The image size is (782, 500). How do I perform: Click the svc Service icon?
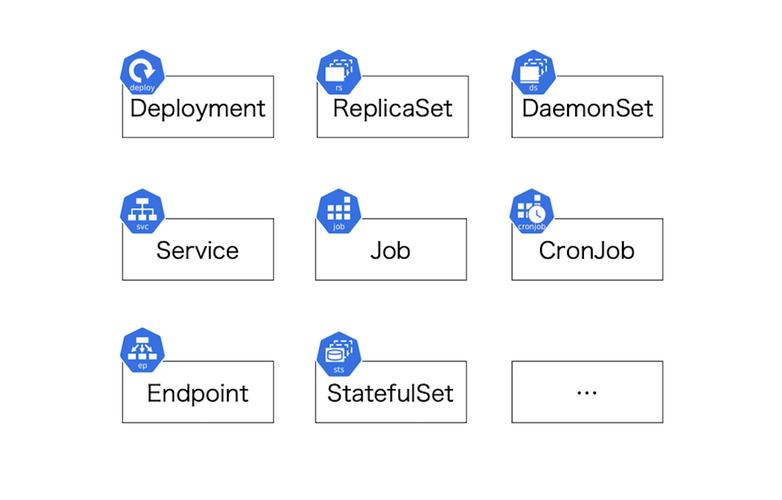click(x=142, y=211)
